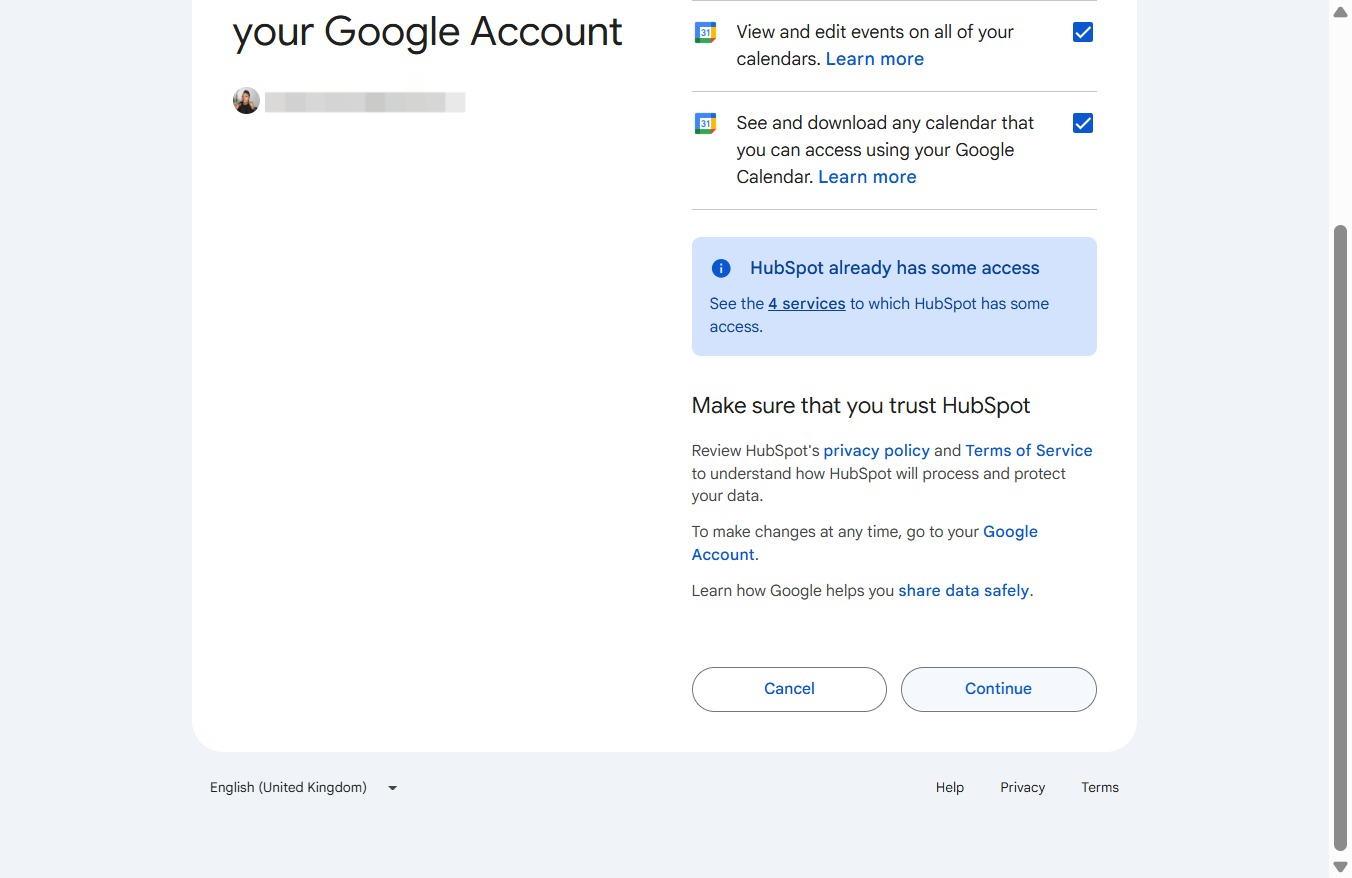Uncheck 'View and edit events on all of your calendars'

pyautogui.click(x=1082, y=32)
